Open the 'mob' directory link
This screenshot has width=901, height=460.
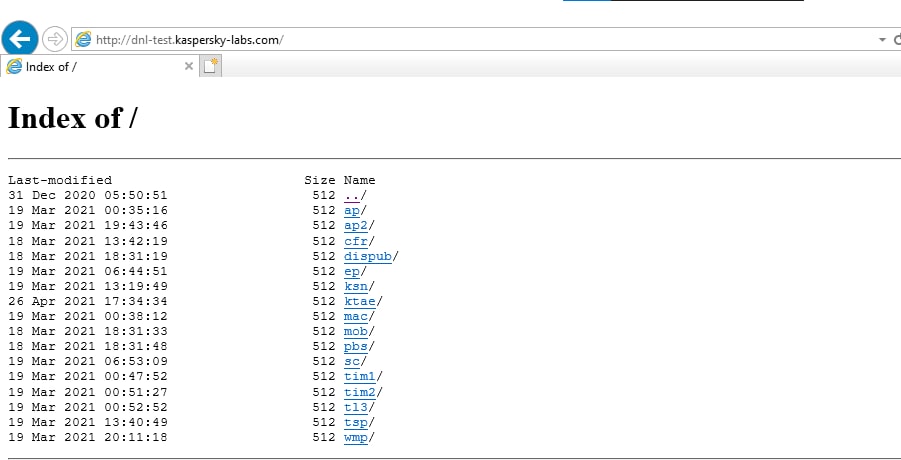tap(356, 331)
